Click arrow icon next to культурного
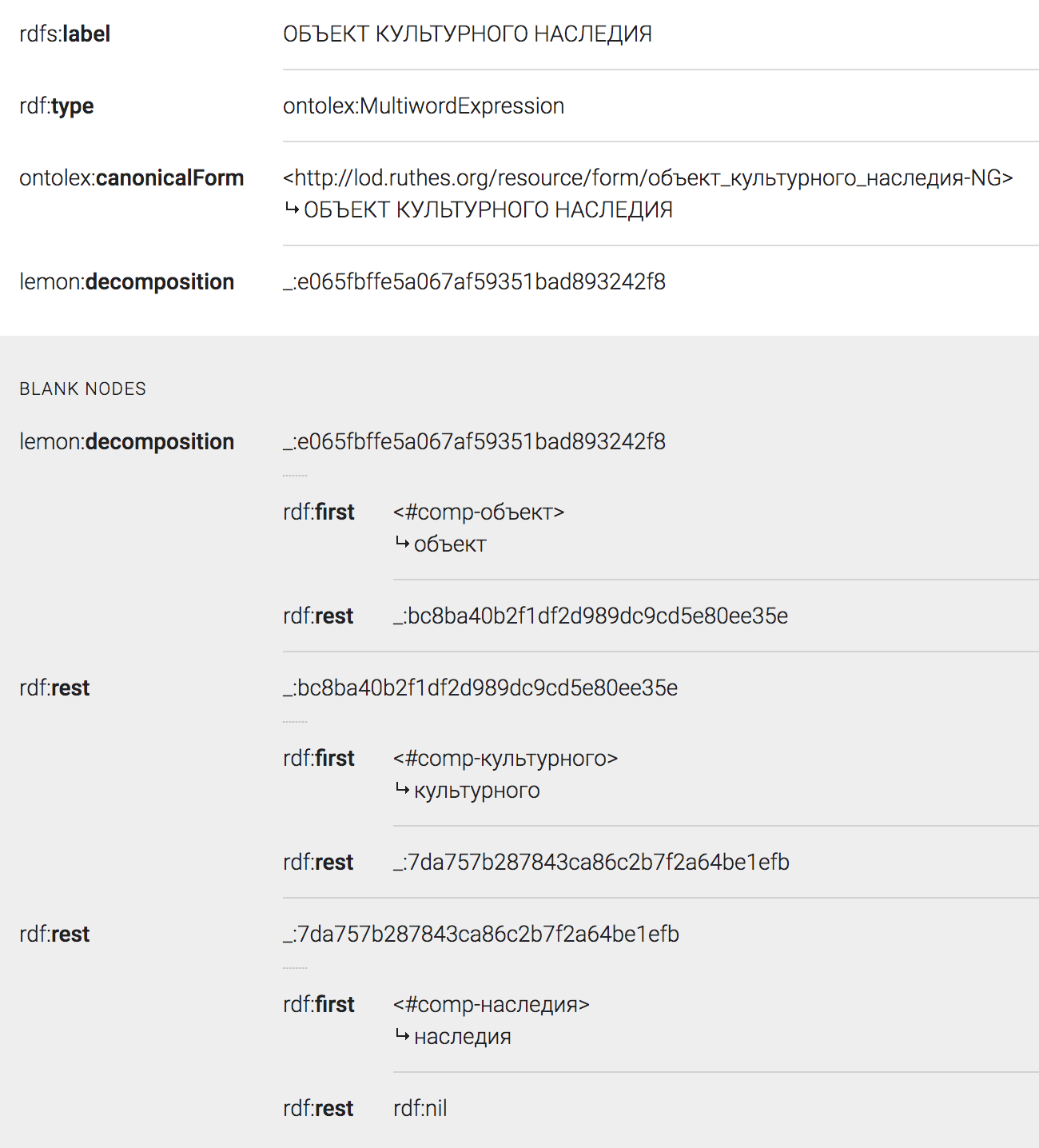 click(x=402, y=790)
